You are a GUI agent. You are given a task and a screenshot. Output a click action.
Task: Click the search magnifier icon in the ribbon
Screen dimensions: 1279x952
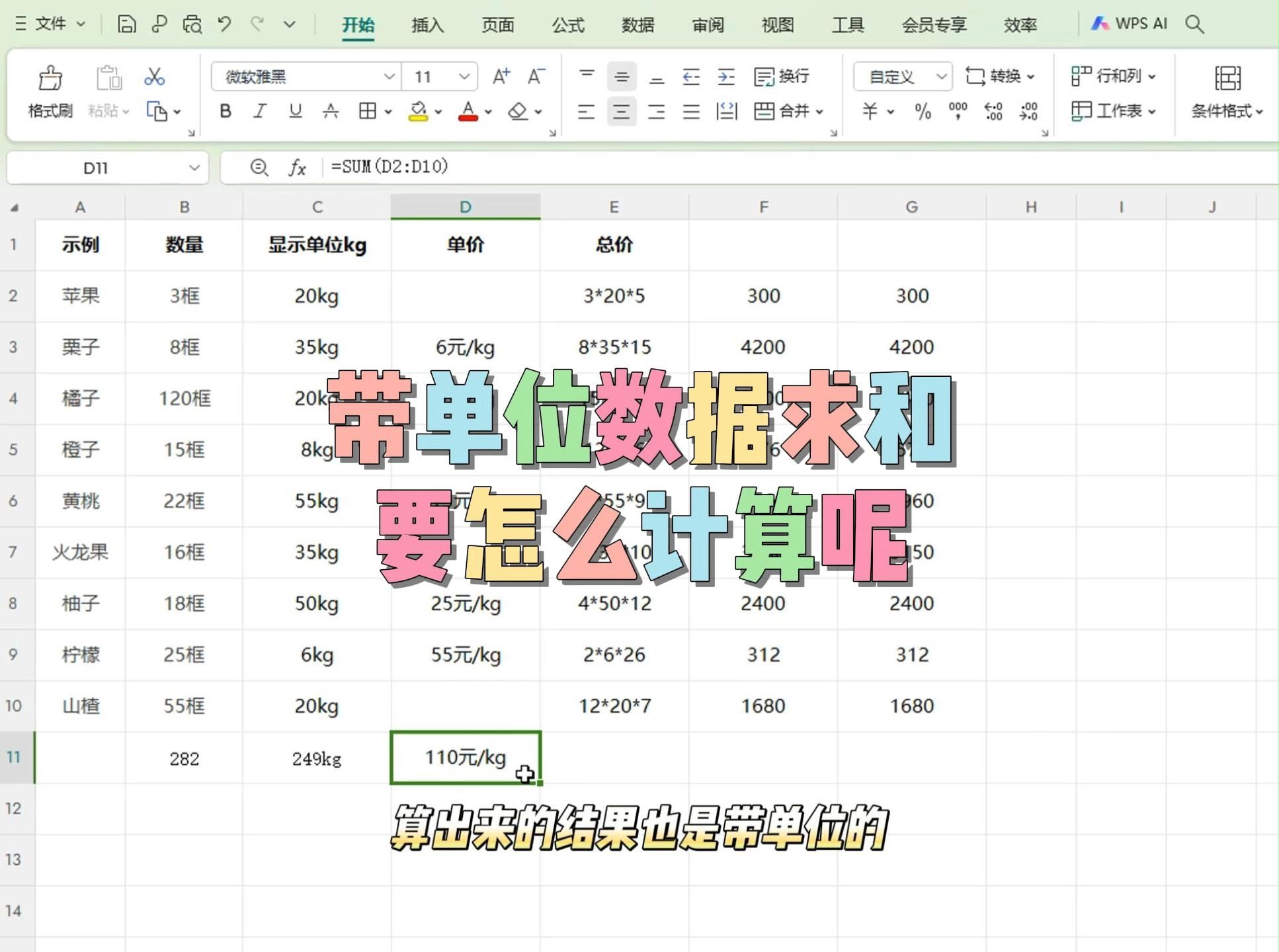[1194, 23]
